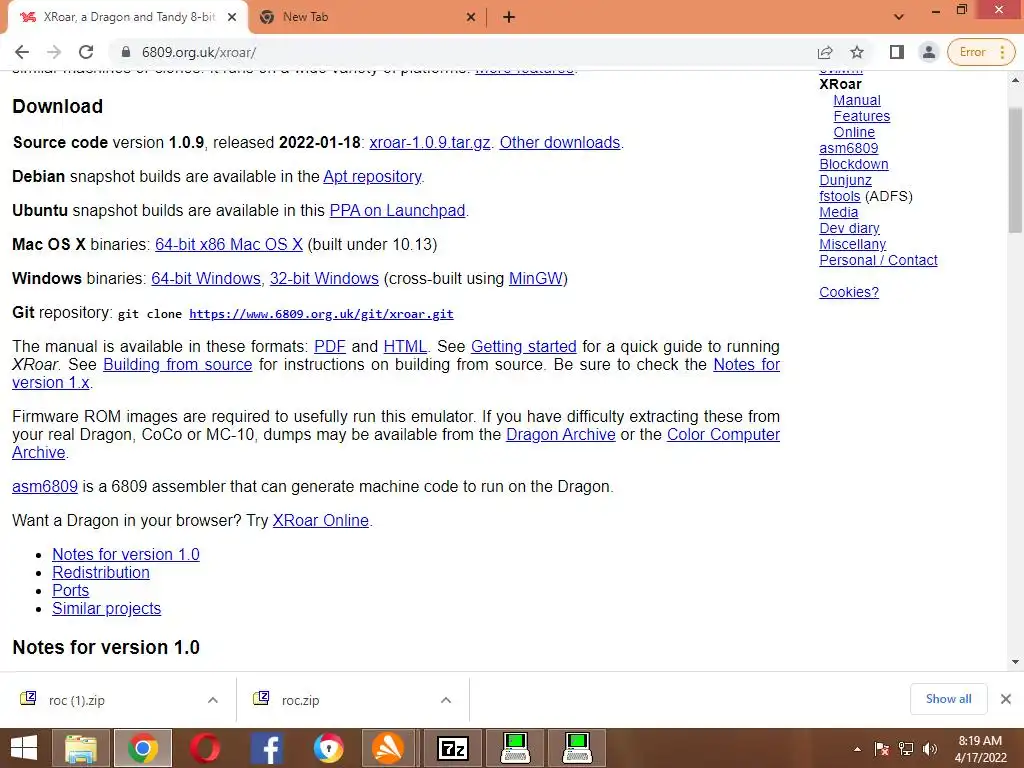1024x768 pixels.
Task: Launch Opera from the taskbar
Action: pyautogui.click(x=205, y=748)
